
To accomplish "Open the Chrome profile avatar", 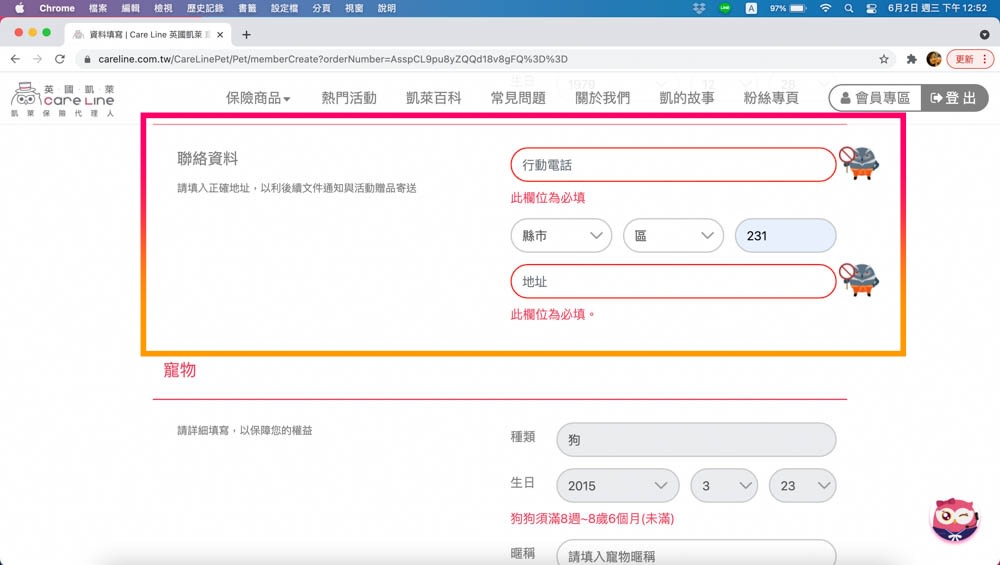I will click(x=934, y=59).
